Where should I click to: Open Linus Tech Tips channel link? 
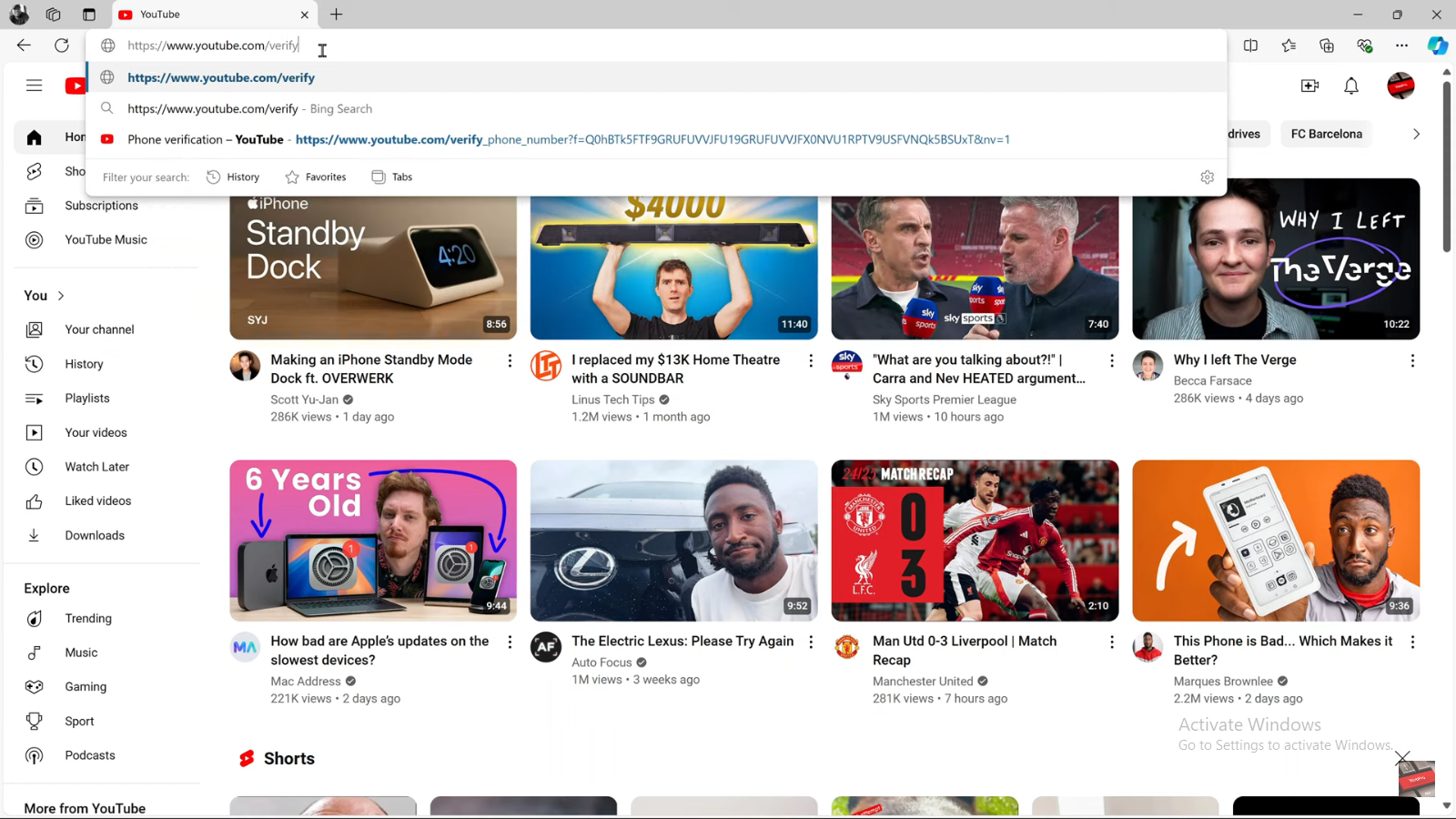612,399
